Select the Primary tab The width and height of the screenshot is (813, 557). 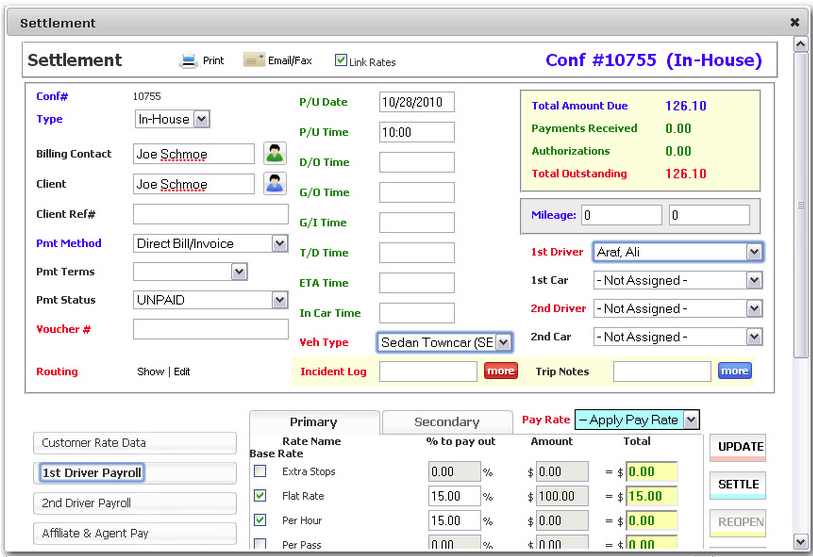313,422
